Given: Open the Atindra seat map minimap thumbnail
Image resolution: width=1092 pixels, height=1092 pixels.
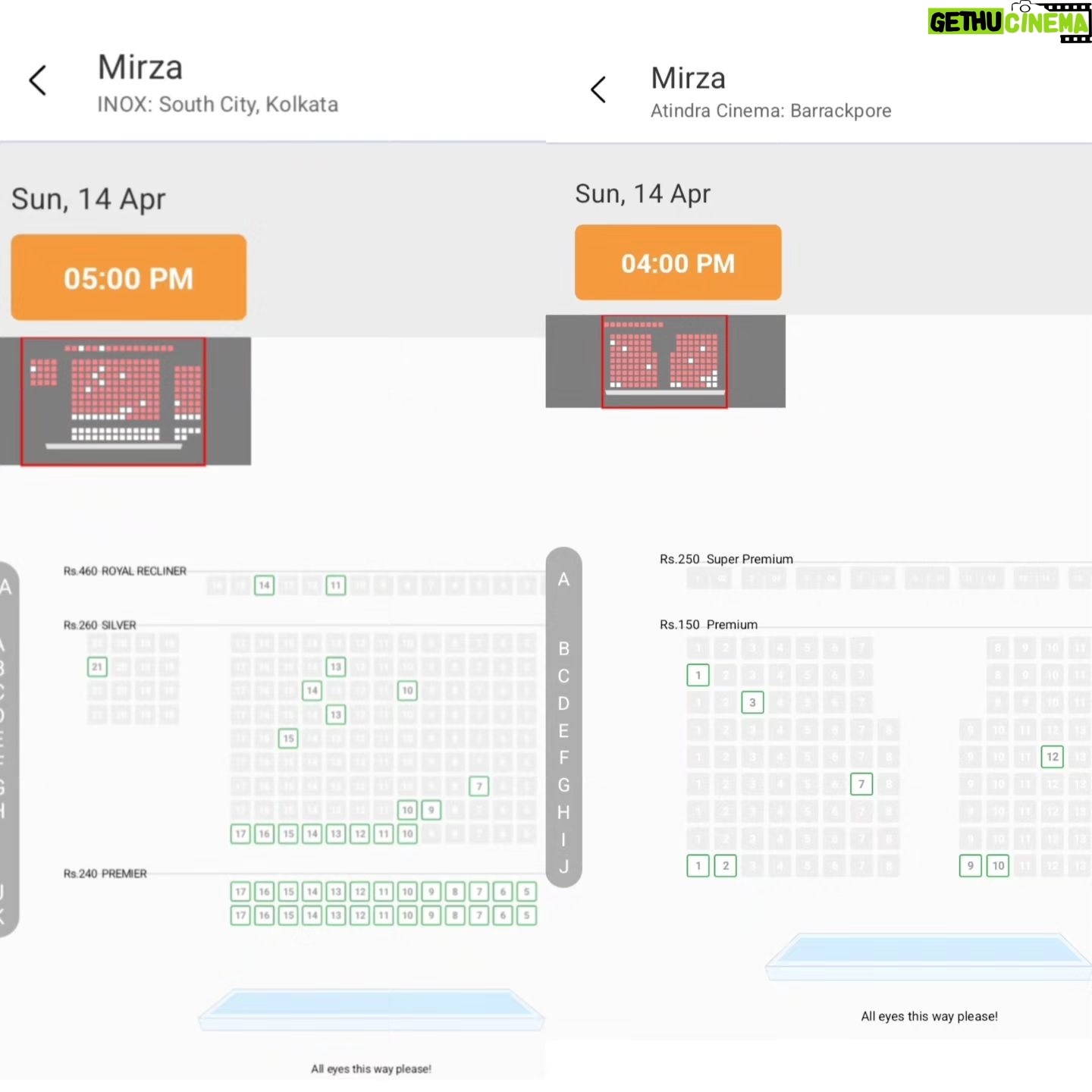Looking at the screenshot, I should pos(664,362).
